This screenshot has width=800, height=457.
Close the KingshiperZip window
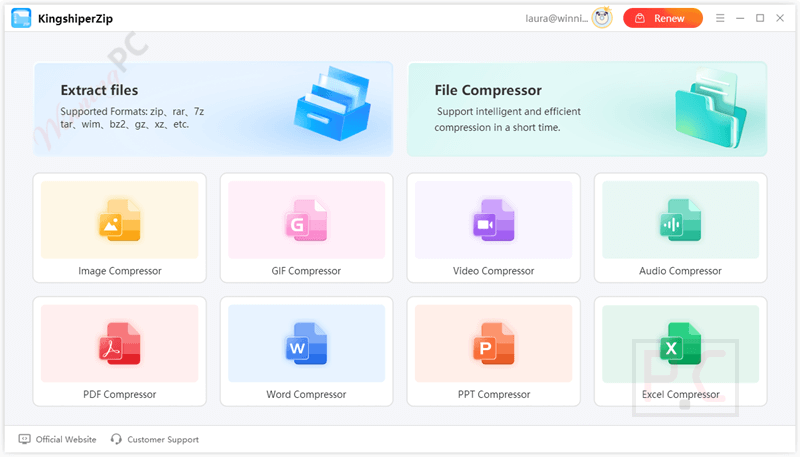pyautogui.click(x=780, y=18)
